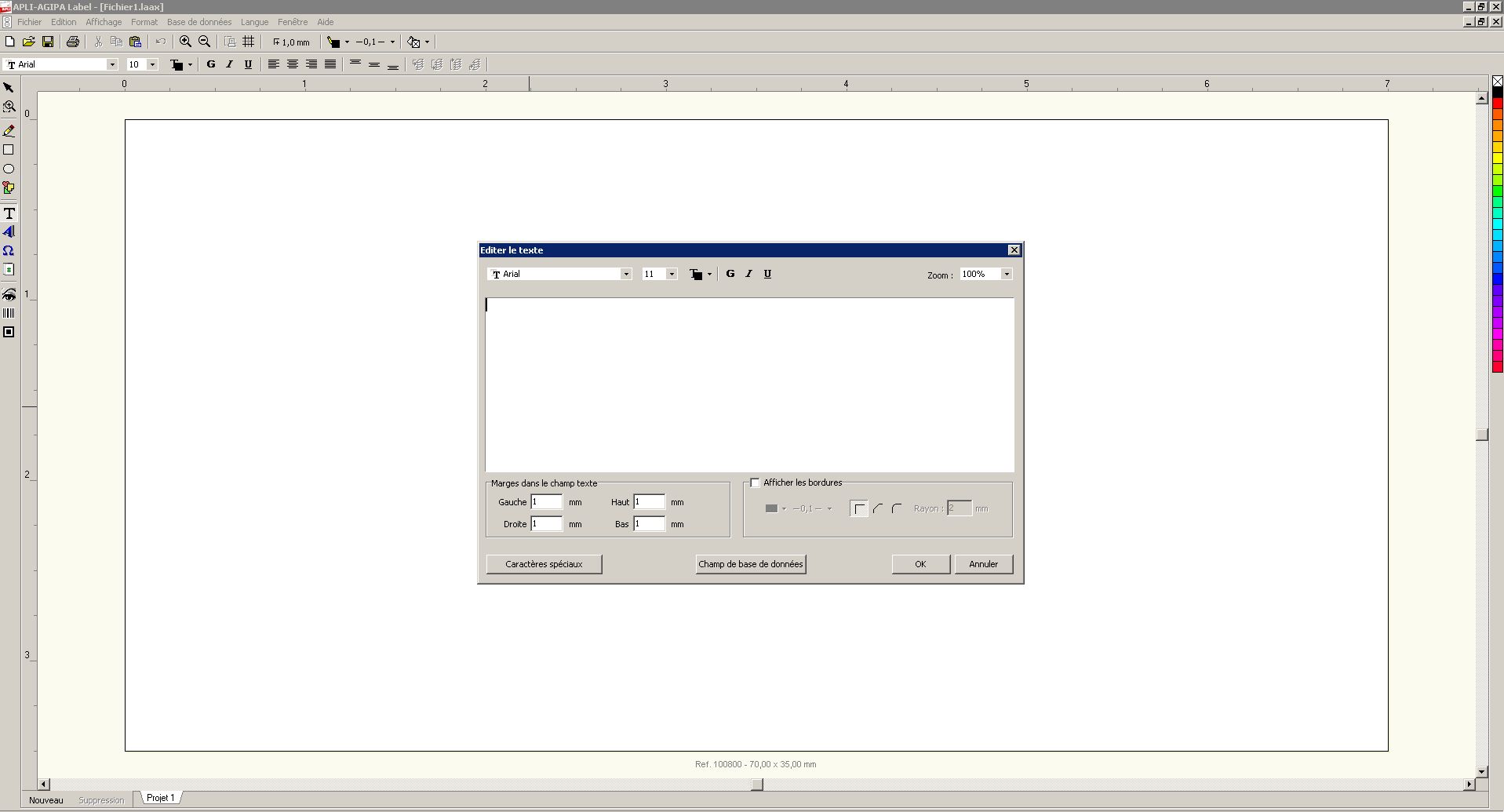
Task: Toggle bold G in Editer le texte dialog
Action: click(x=730, y=274)
